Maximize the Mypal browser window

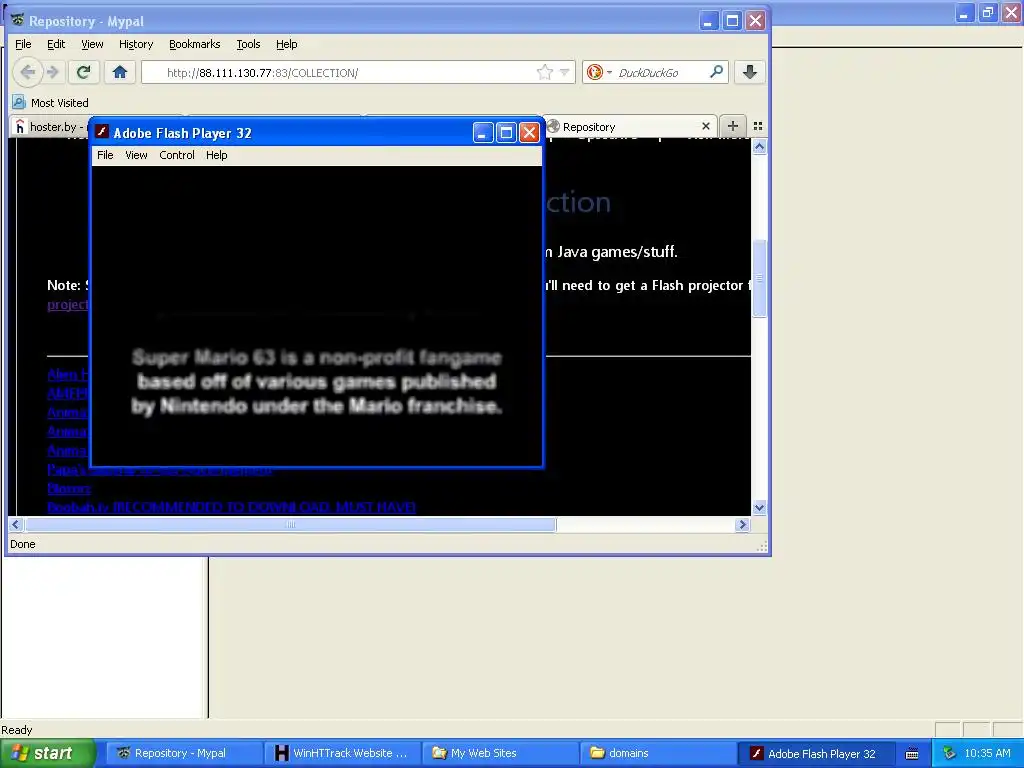[732, 20]
